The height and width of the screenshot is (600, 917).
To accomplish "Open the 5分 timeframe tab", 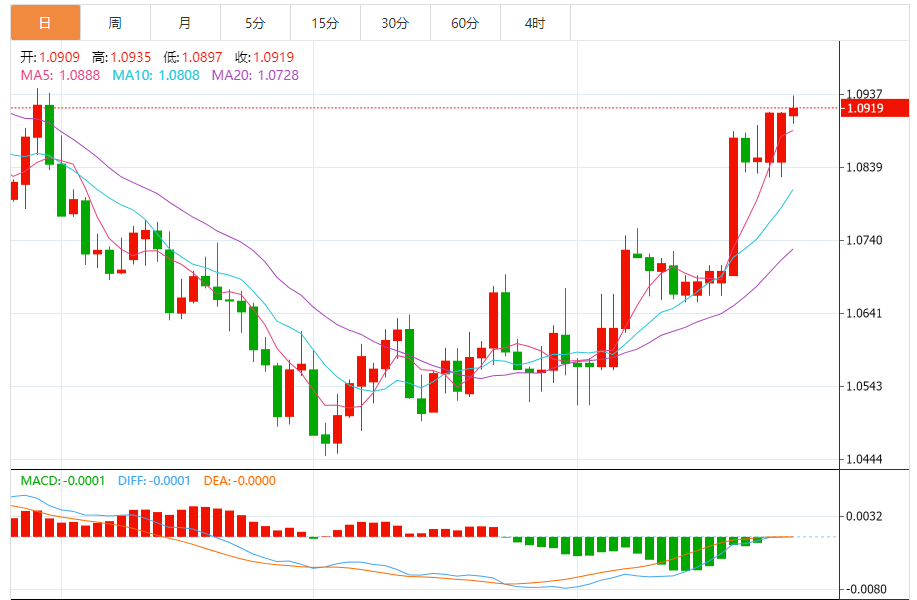I will tap(256, 23).
